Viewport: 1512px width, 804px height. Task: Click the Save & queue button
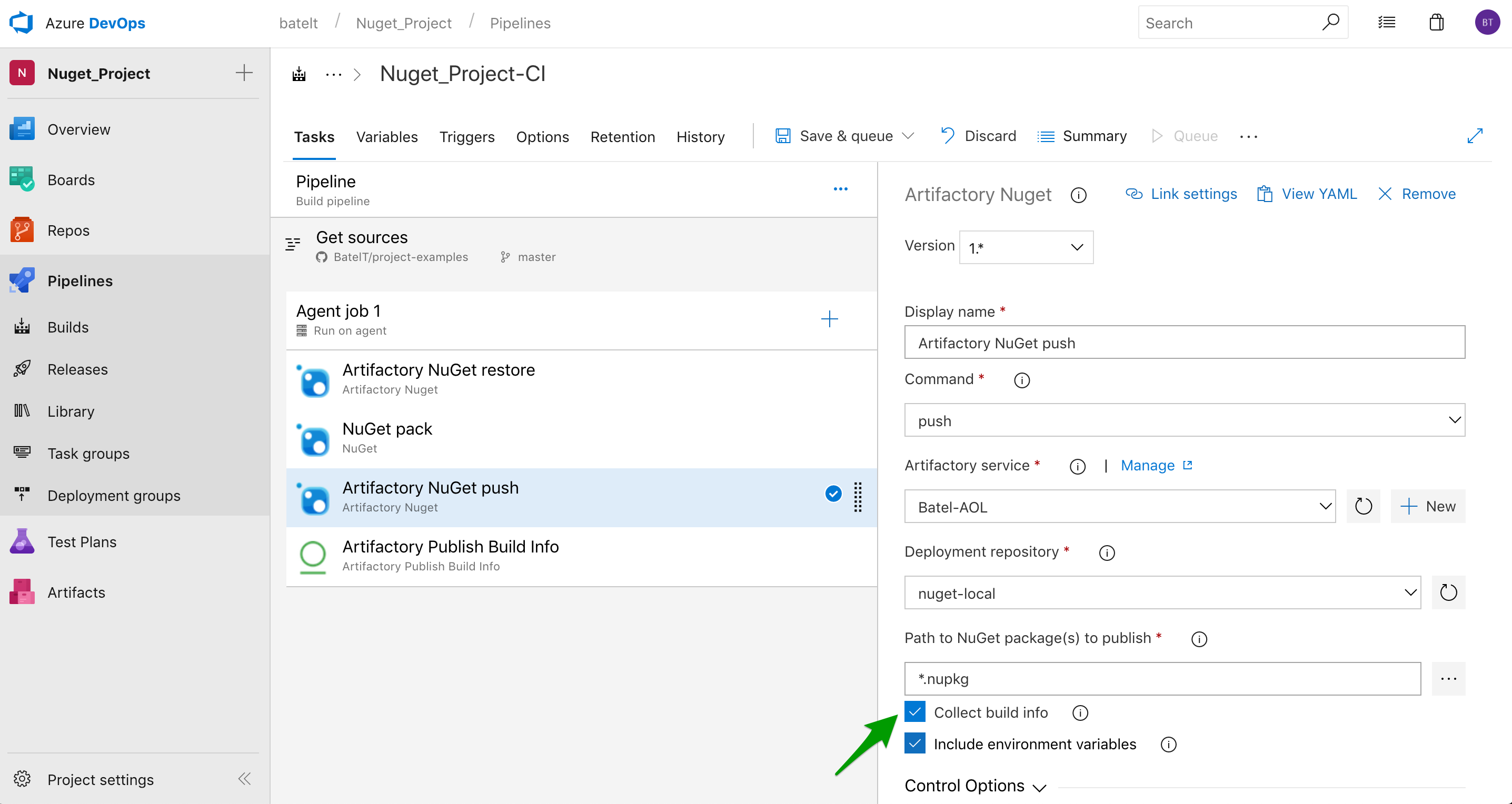(833, 136)
